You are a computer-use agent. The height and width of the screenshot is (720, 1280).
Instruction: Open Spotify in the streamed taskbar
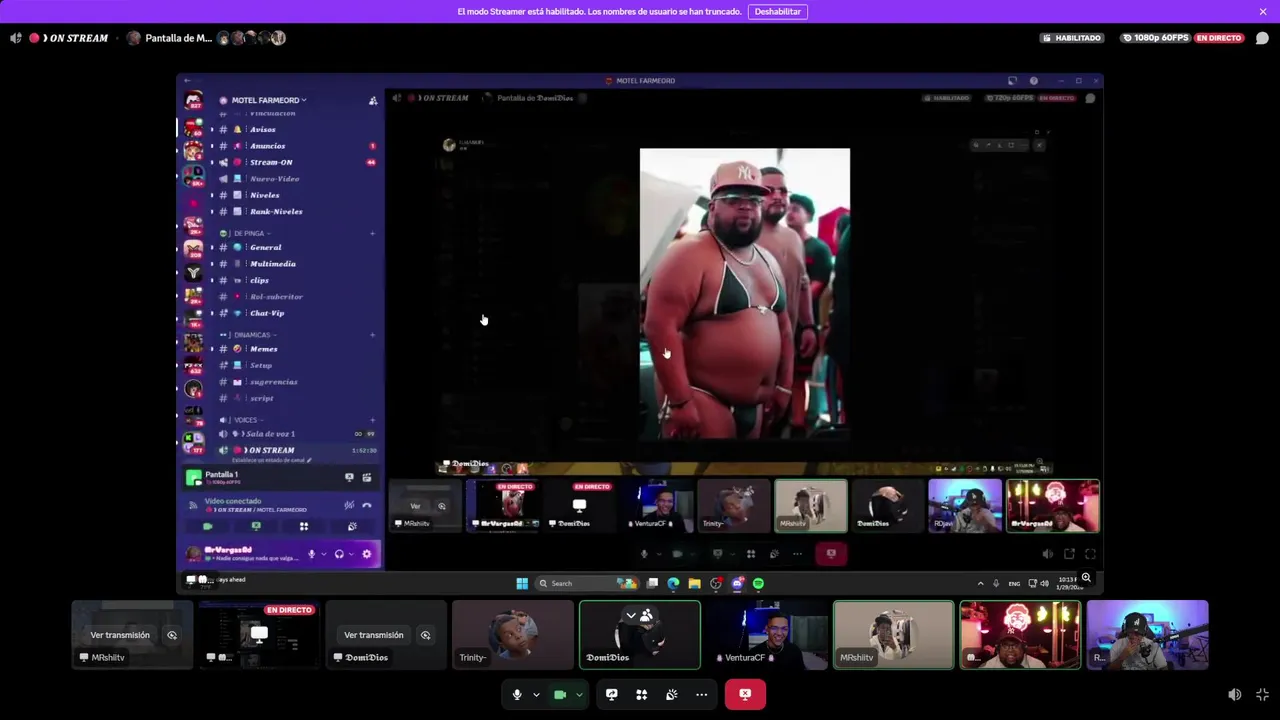(758, 583)
